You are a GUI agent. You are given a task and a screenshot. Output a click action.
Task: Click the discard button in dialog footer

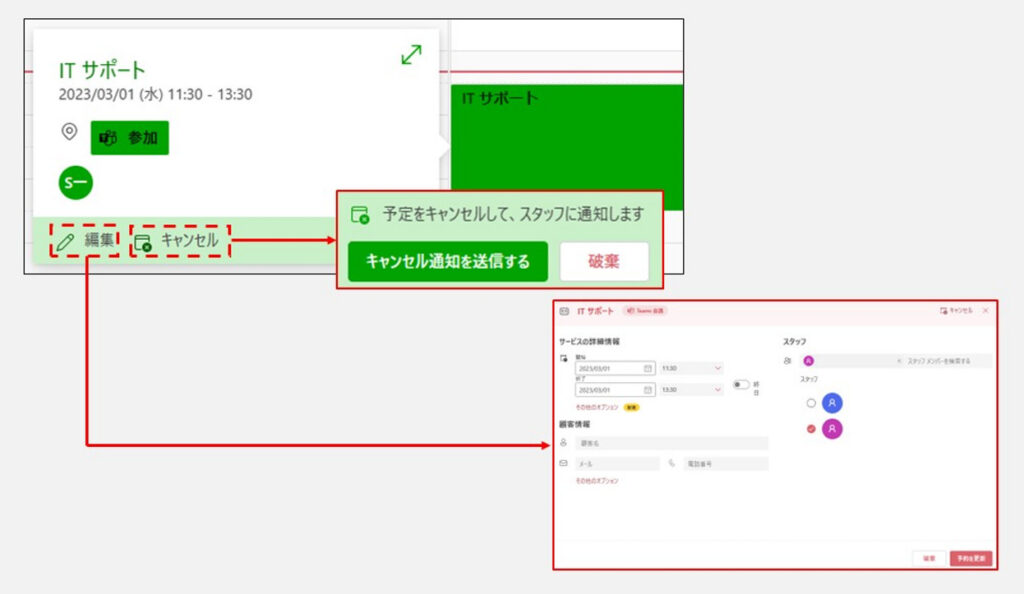[929, 559]
